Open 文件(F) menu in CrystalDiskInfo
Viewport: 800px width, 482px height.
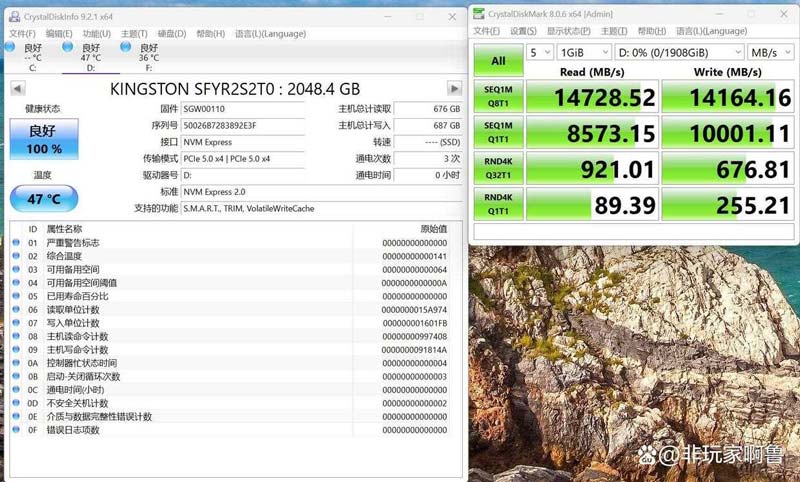(22, 34)
